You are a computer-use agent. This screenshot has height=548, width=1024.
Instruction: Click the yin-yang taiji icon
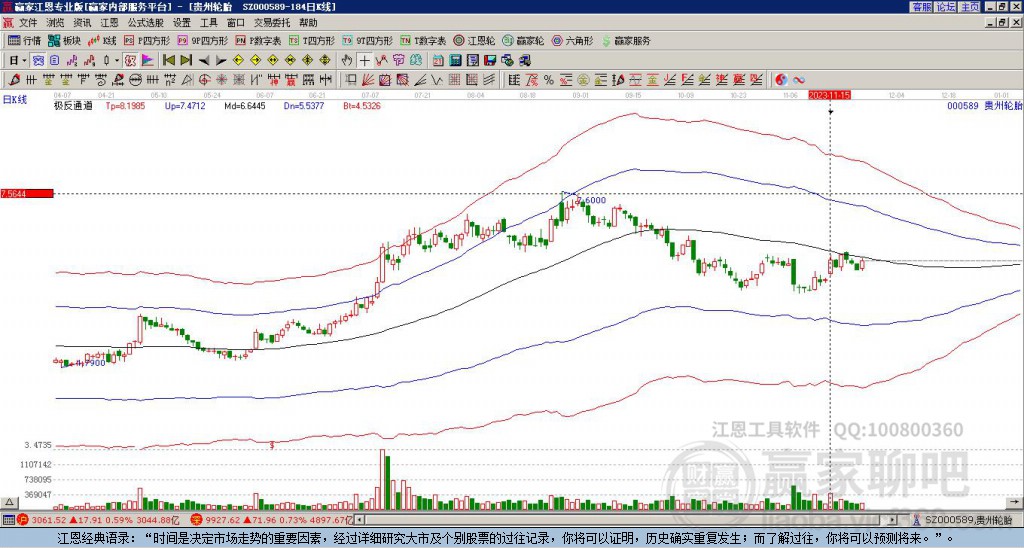click(x=781, y=80)
